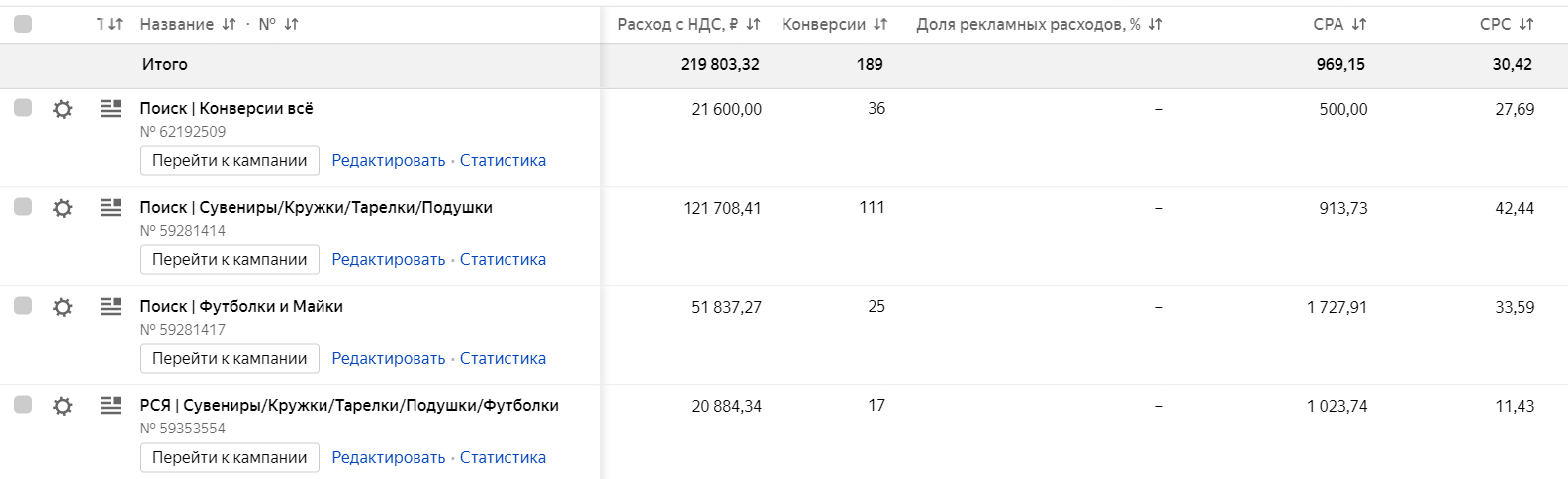This screenshot has width=1568, height=479.
Task: Tick checkbox for Поиск | Конверсии всё
Action: tap(23, 108)
